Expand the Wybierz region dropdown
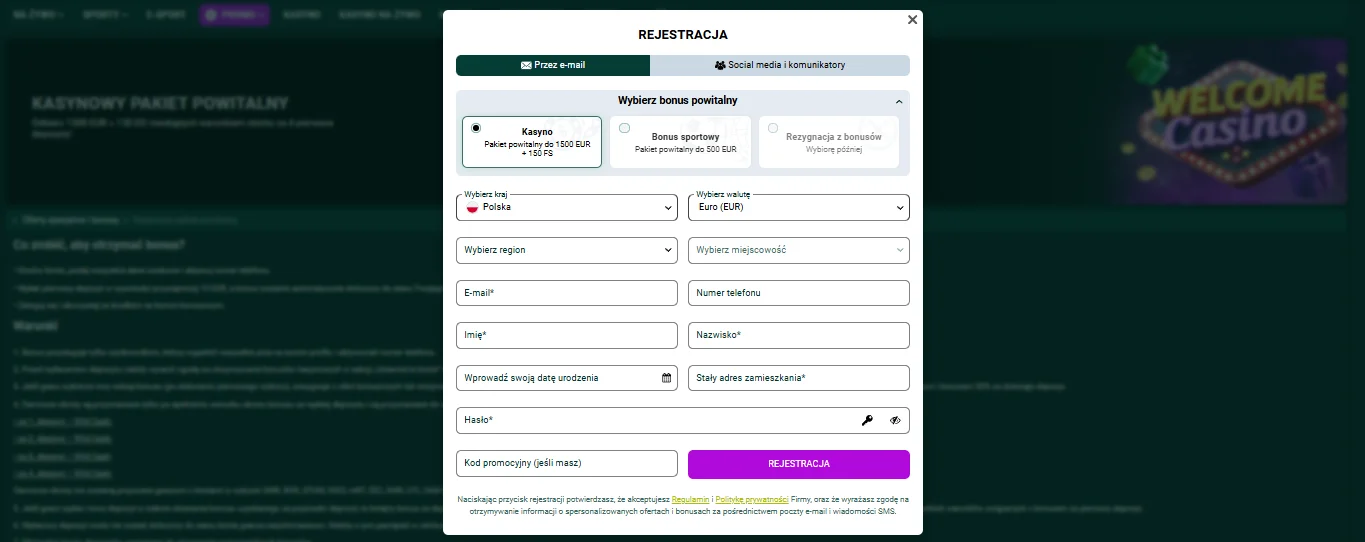Viewport: 1365px width, 542px height. pyautogui.click(x=567, y=250)
